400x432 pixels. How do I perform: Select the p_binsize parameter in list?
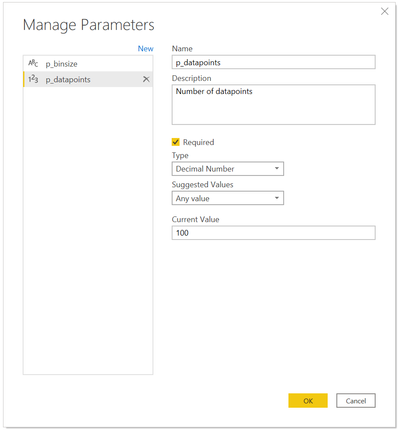(x=88, y=63)
